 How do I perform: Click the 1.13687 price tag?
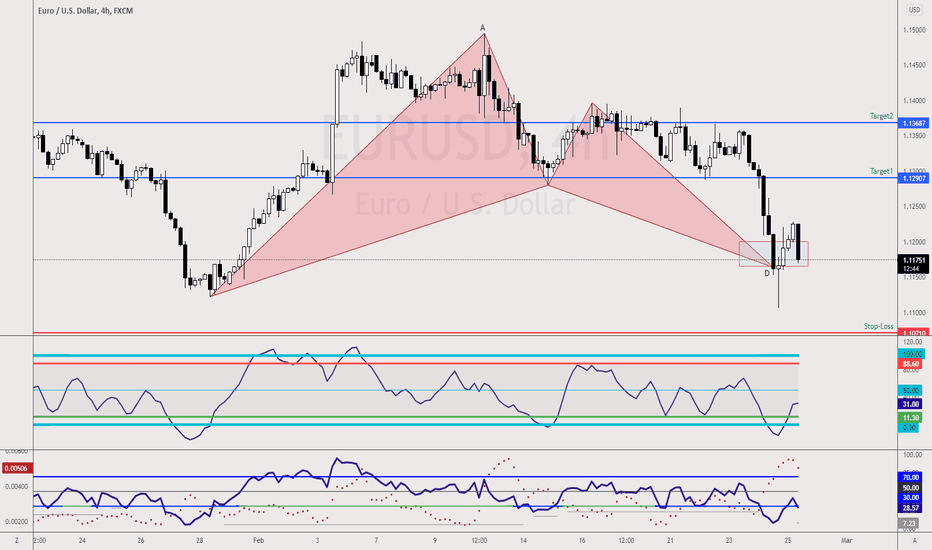pos(914,123)
